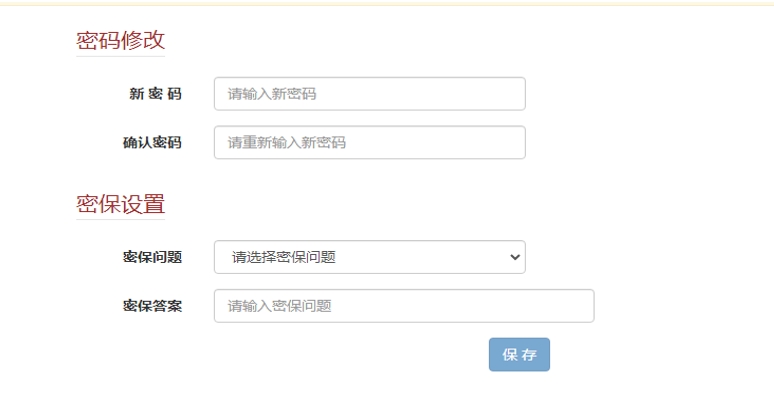774x411 pixels.
Task: Click the 密保设置 section heading
Action: click(120, 204)
